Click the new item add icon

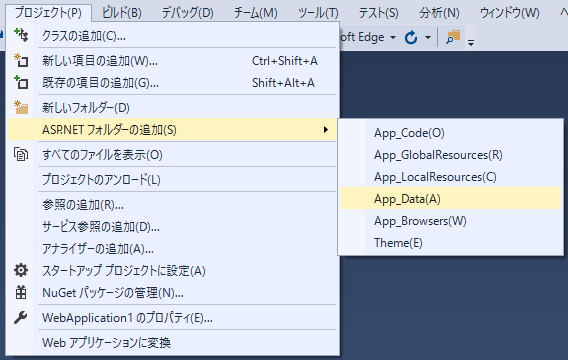21,60
